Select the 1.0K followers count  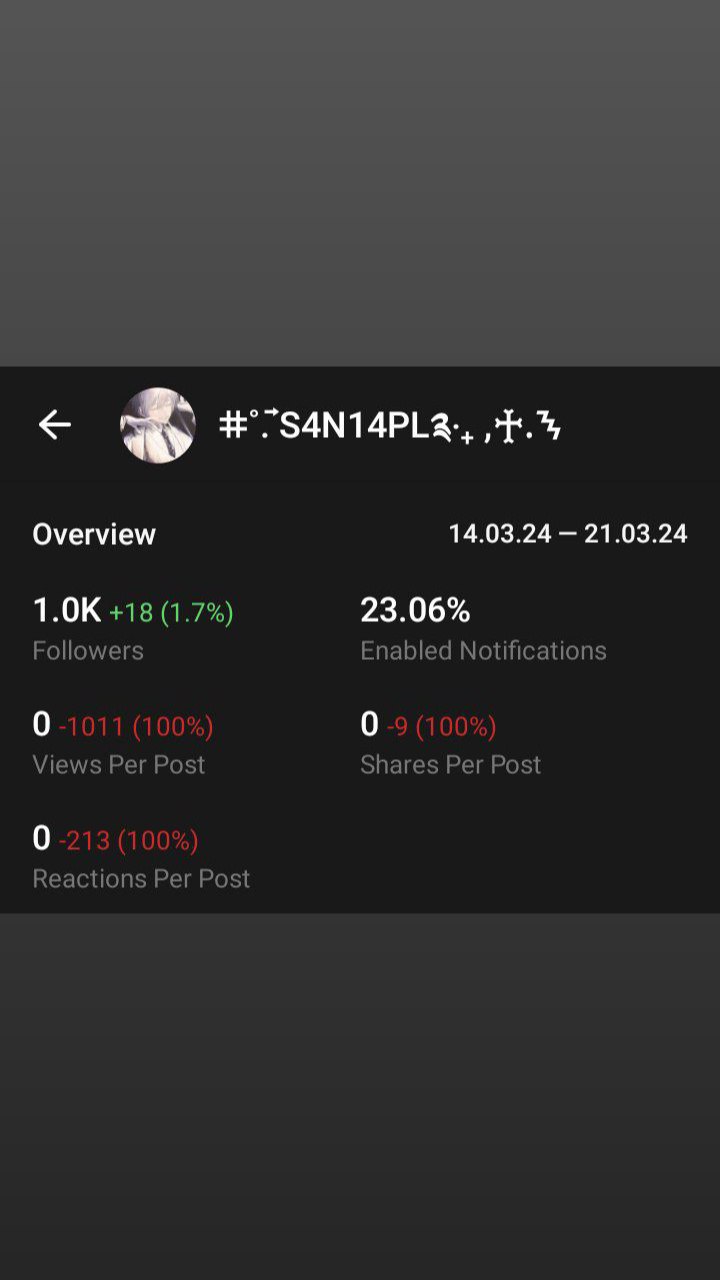67,610
